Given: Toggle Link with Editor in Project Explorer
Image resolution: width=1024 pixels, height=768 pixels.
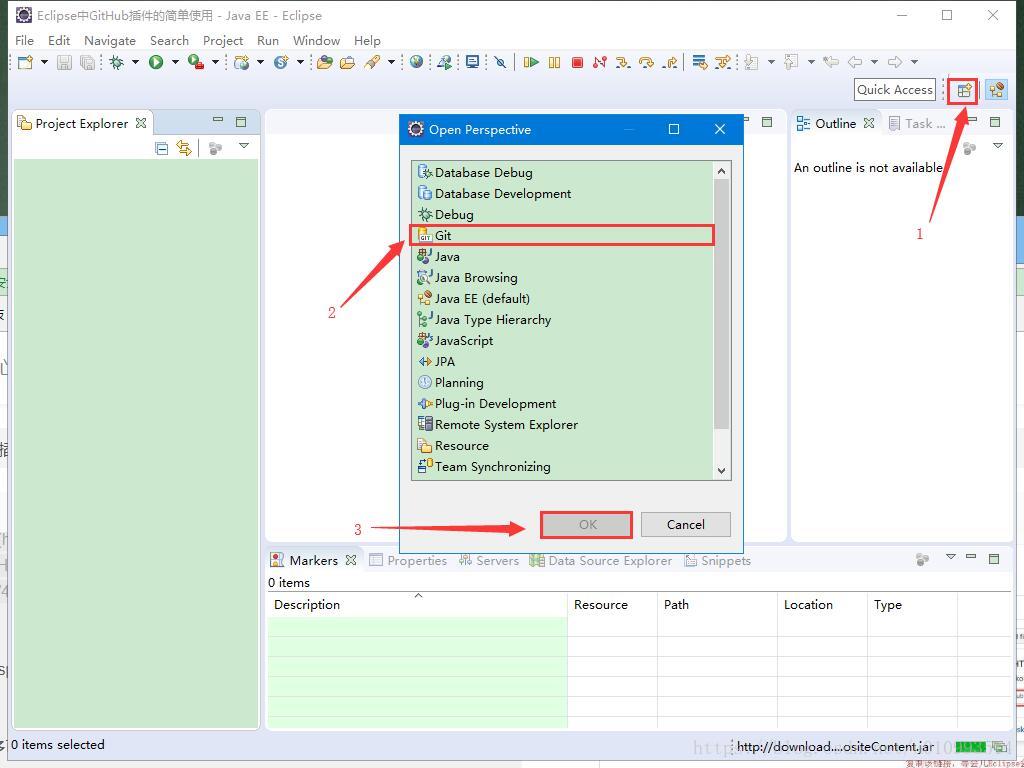Looking at the screenshot, I should coord(184,148).
